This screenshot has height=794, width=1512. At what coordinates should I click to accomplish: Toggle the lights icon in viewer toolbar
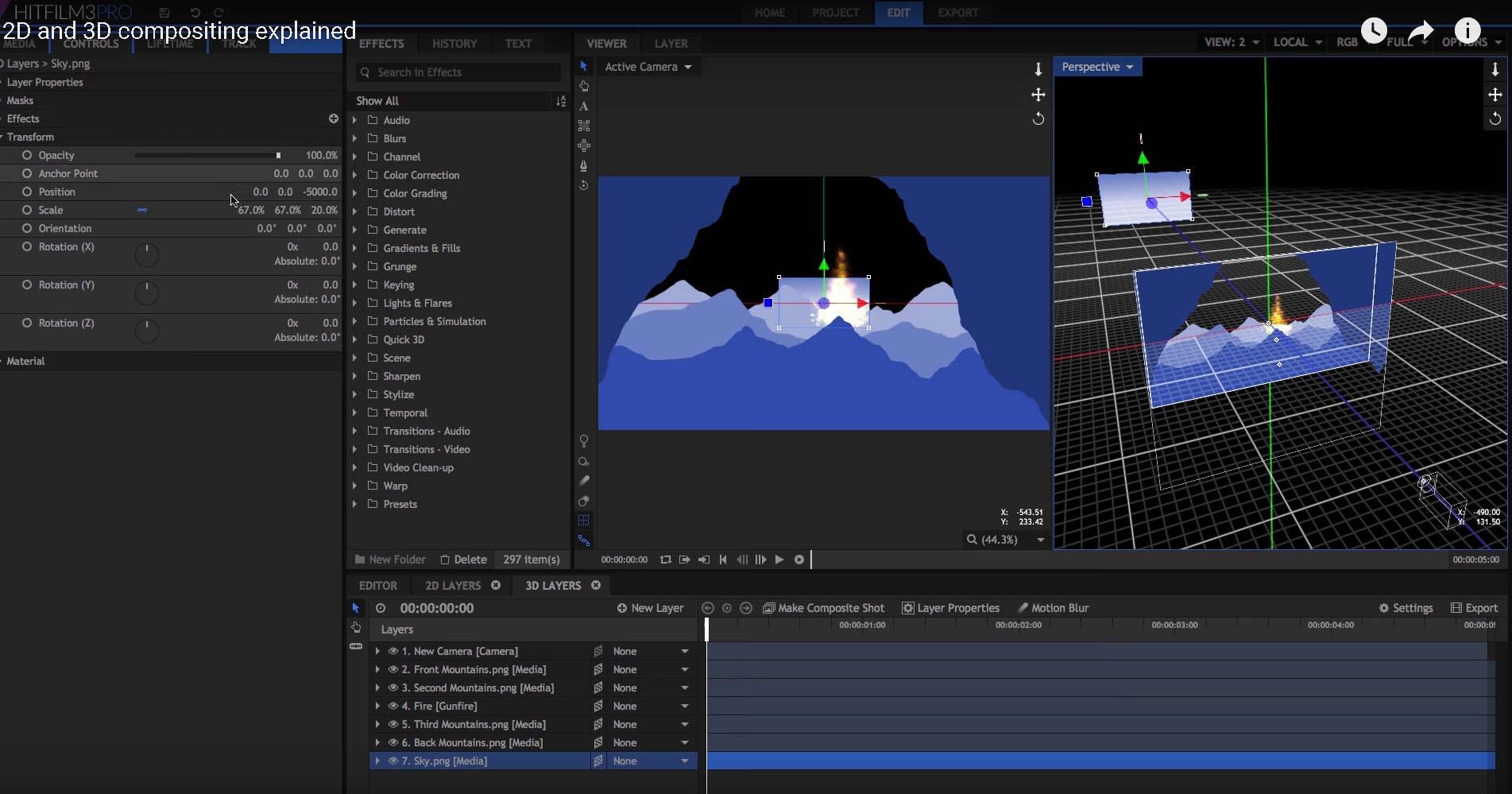(x=584, y=441)
